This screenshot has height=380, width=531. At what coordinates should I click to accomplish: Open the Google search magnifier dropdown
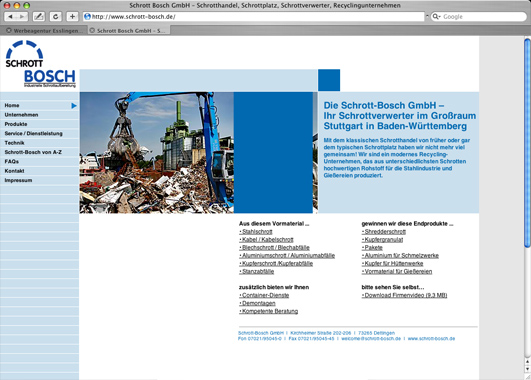point(436,16)
